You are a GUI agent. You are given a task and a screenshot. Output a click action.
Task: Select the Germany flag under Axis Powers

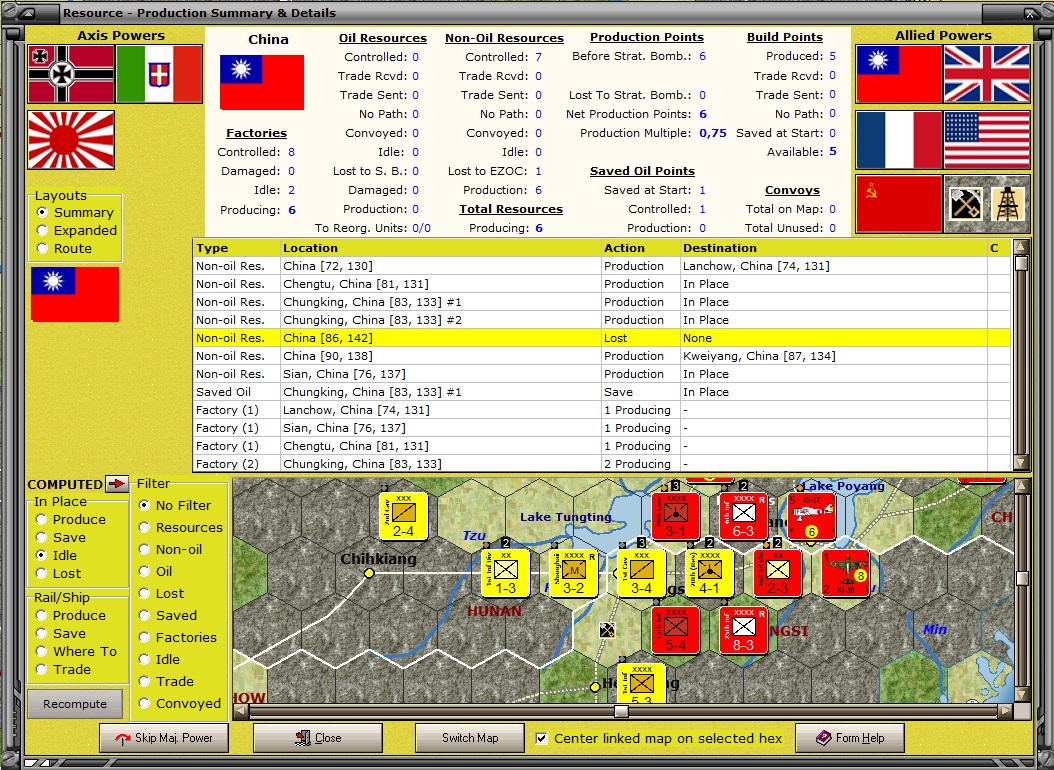point(71,74)
